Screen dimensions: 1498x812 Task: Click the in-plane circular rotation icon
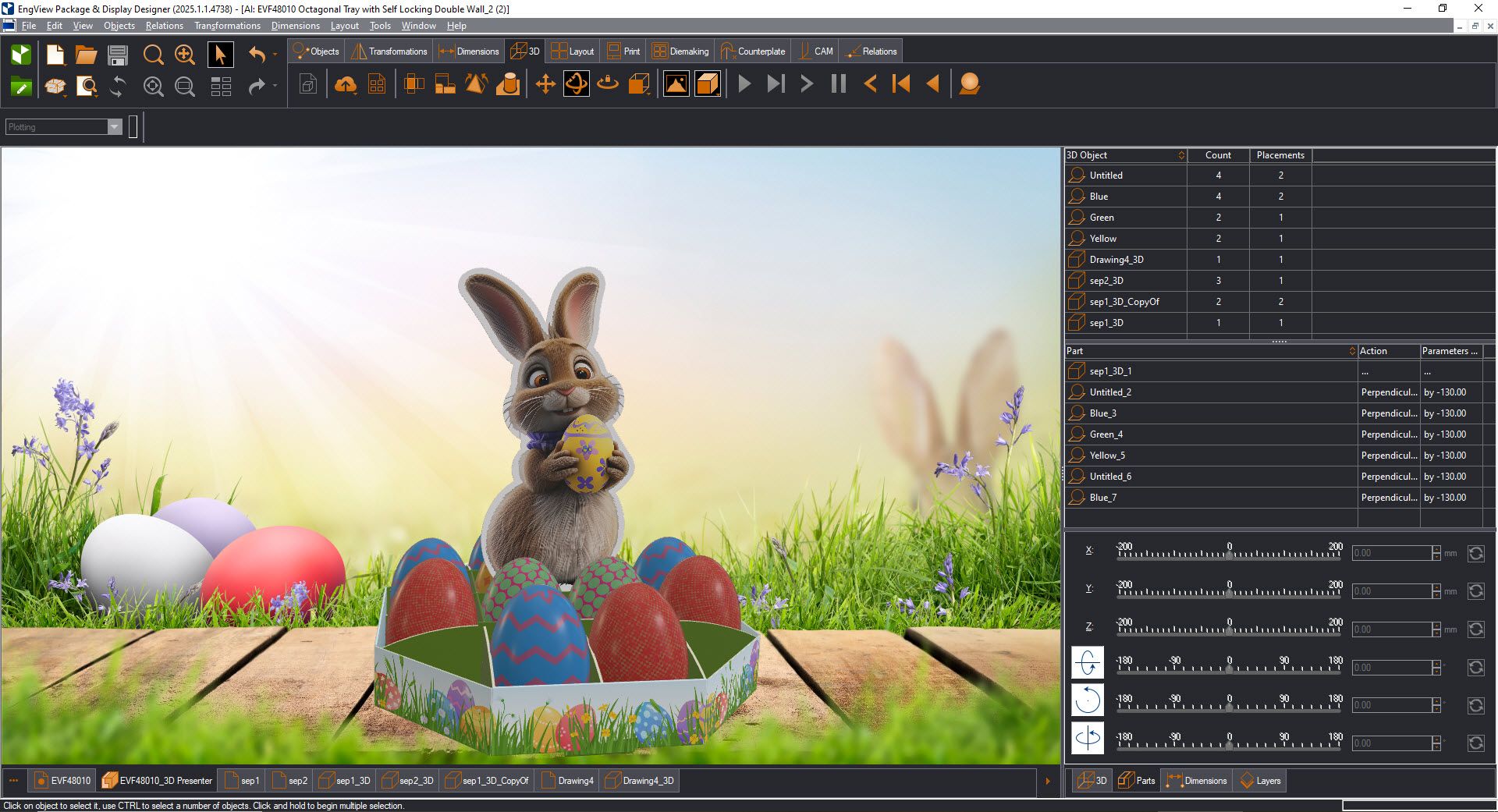pos(1088,700)
